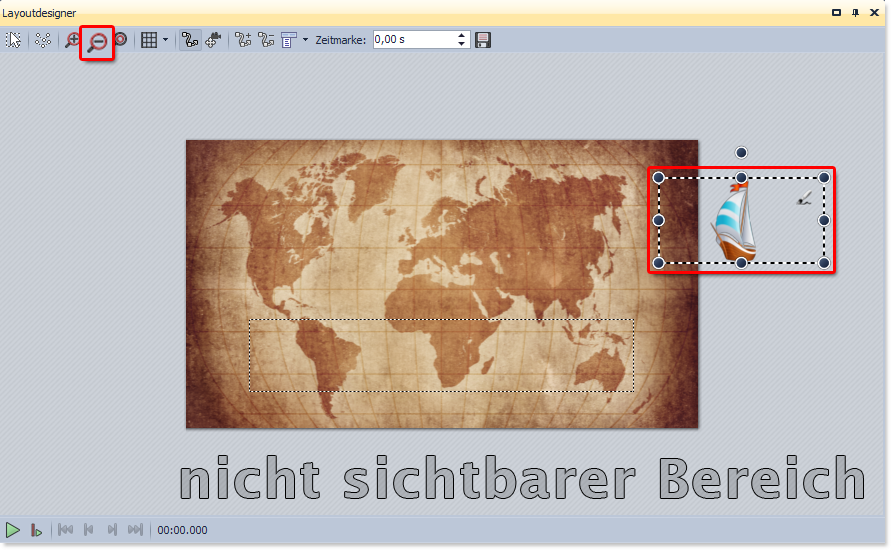Select the camera pan tool
The image size is (893, 551).
(x=213, y=40)
